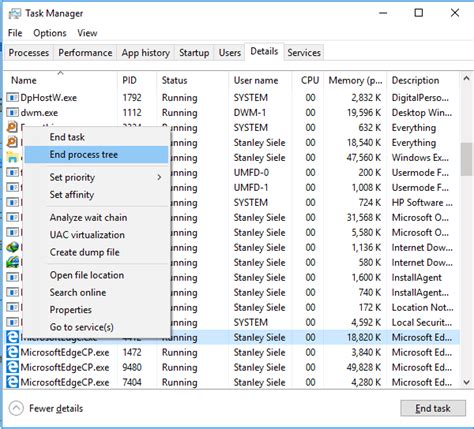Click the dwm.exe process icon
Viewport: 474px width, 429px height.
[12, 113]
